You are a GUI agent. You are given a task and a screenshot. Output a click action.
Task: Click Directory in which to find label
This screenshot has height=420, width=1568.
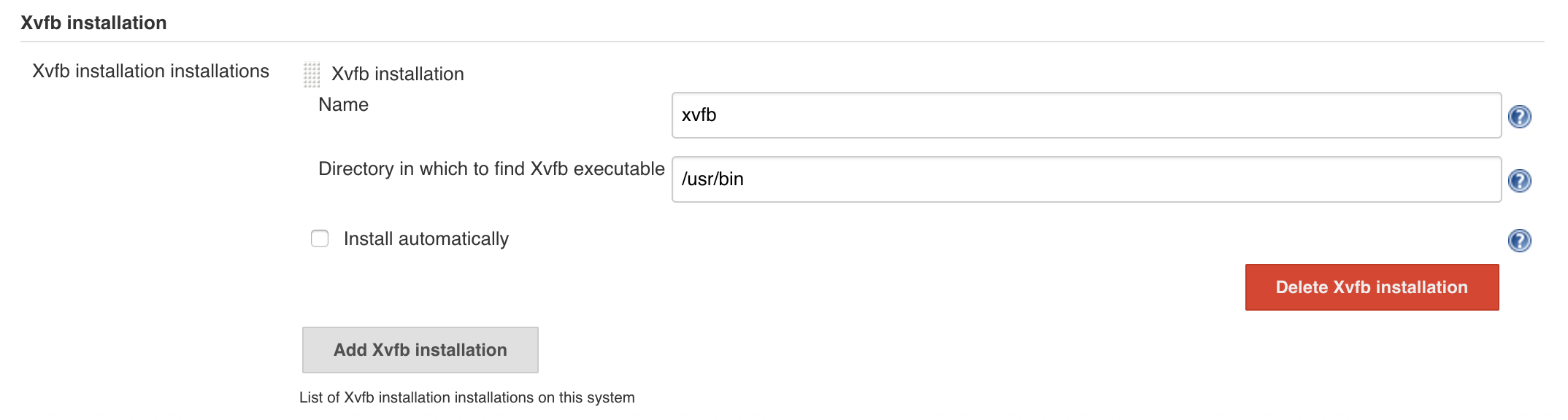tap(491, 169)
